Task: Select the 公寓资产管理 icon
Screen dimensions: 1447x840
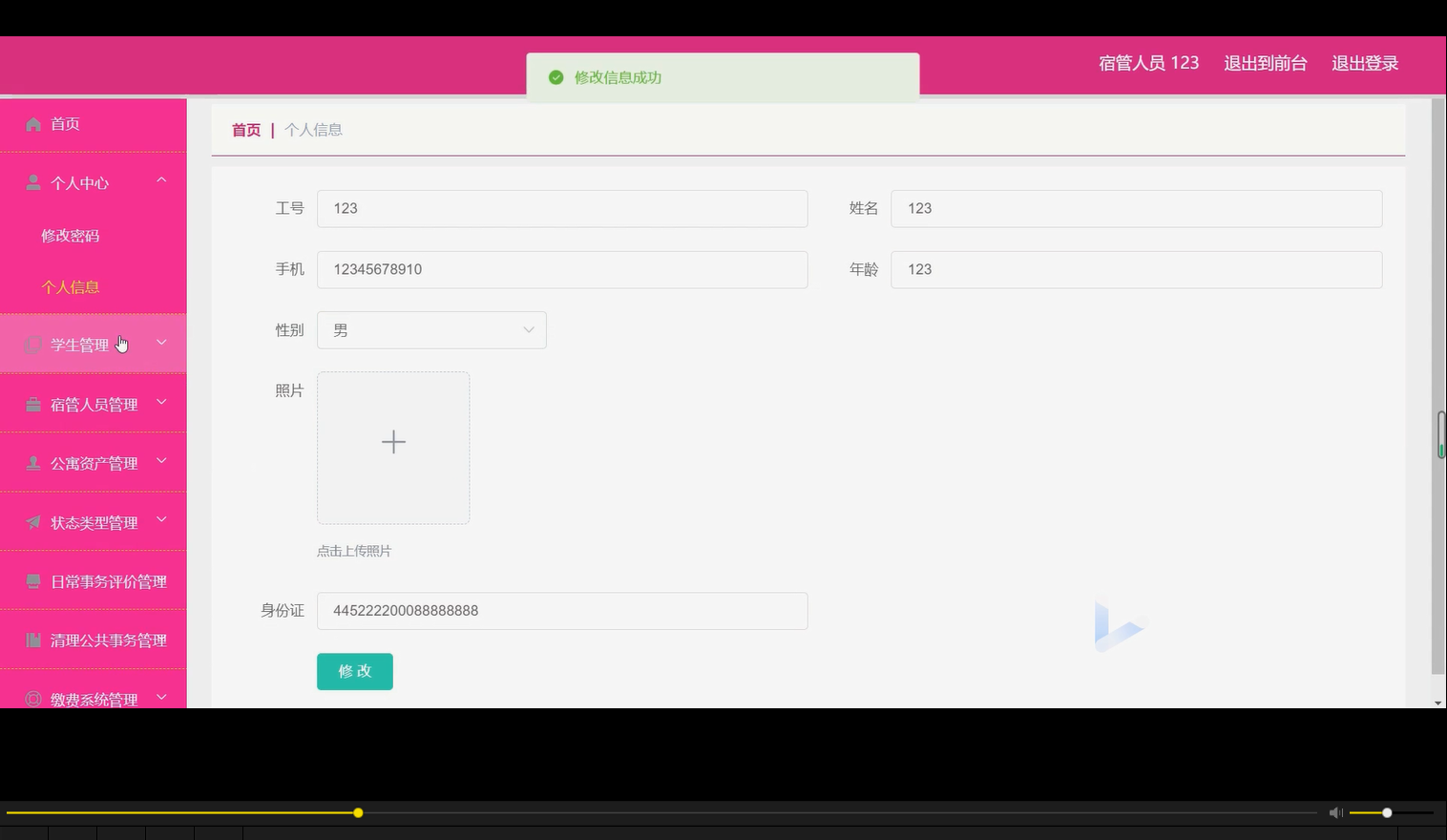Action: [31, 463]
